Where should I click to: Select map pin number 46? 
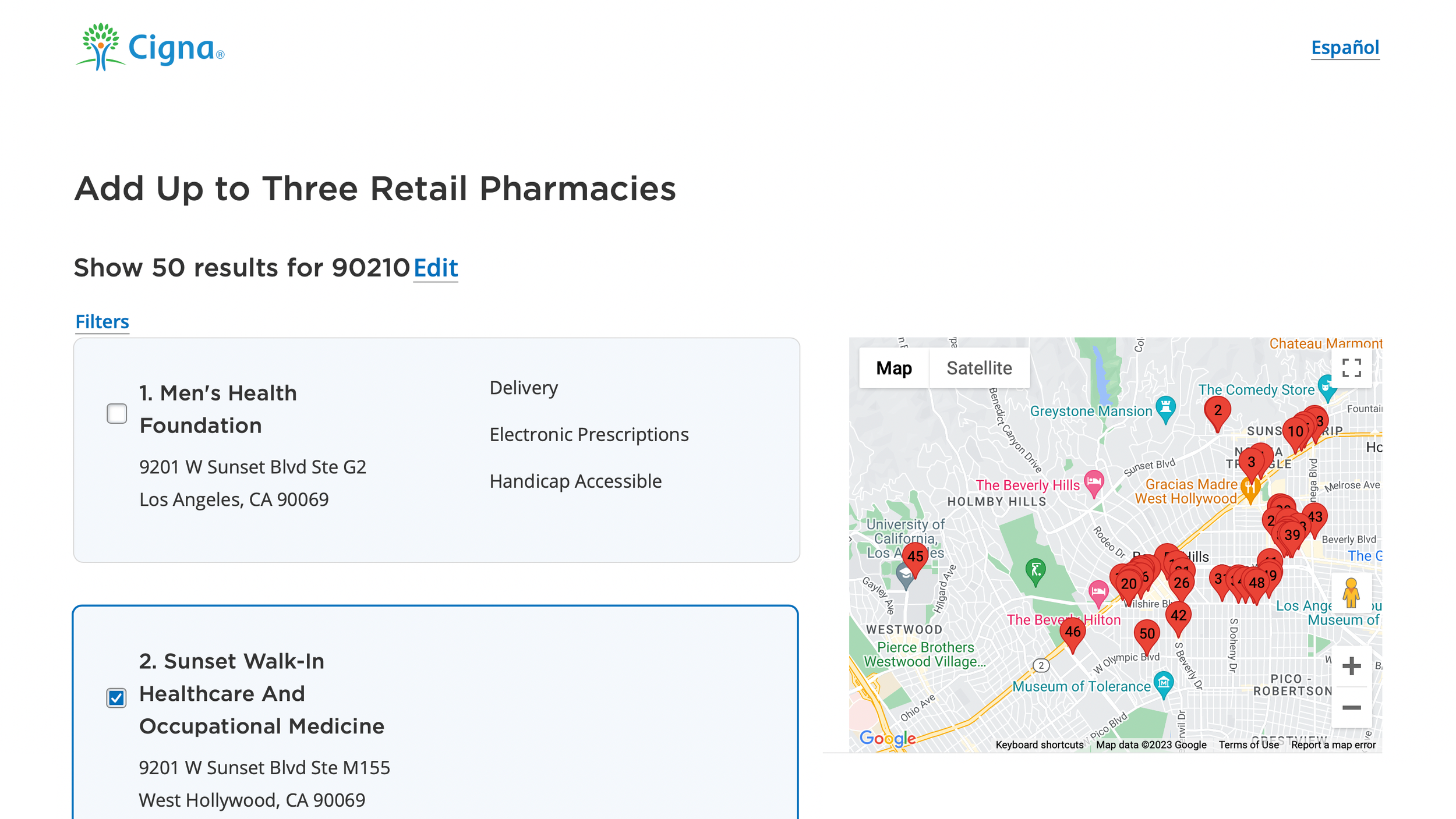coord(1073,633)
